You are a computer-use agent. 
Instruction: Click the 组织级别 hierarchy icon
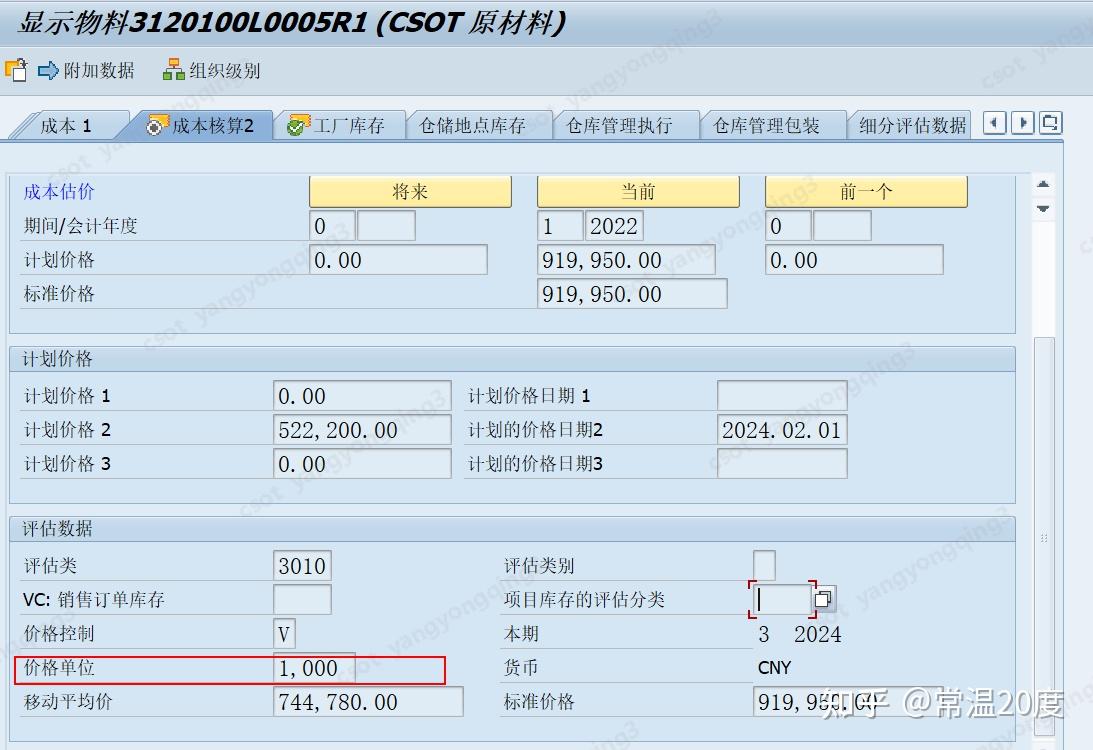[x=173, y=70]
